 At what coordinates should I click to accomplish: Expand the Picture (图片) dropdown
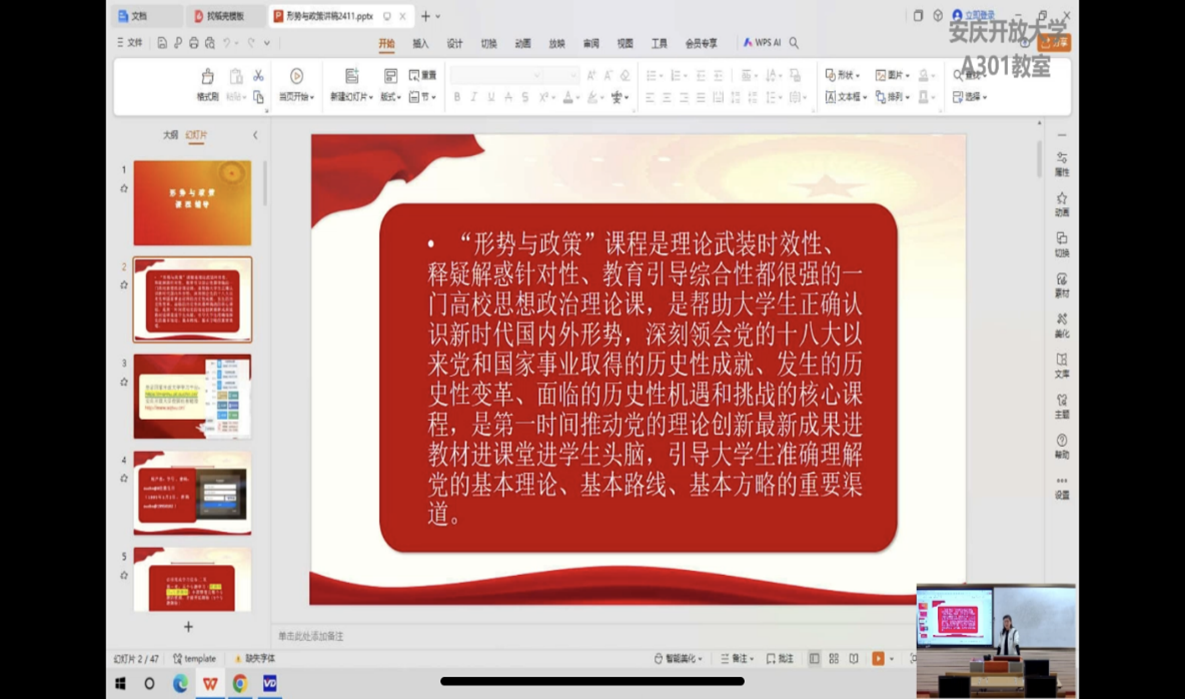[892, 75]
